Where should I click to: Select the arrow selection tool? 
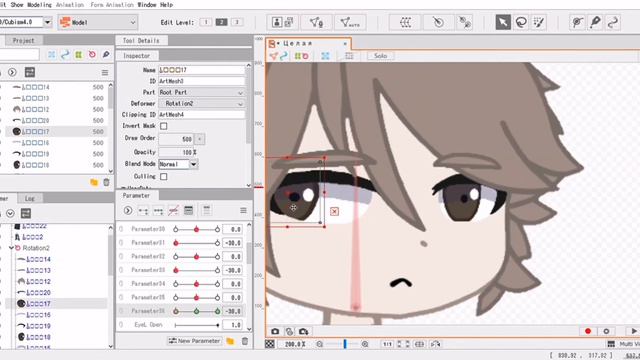(503, 22)
